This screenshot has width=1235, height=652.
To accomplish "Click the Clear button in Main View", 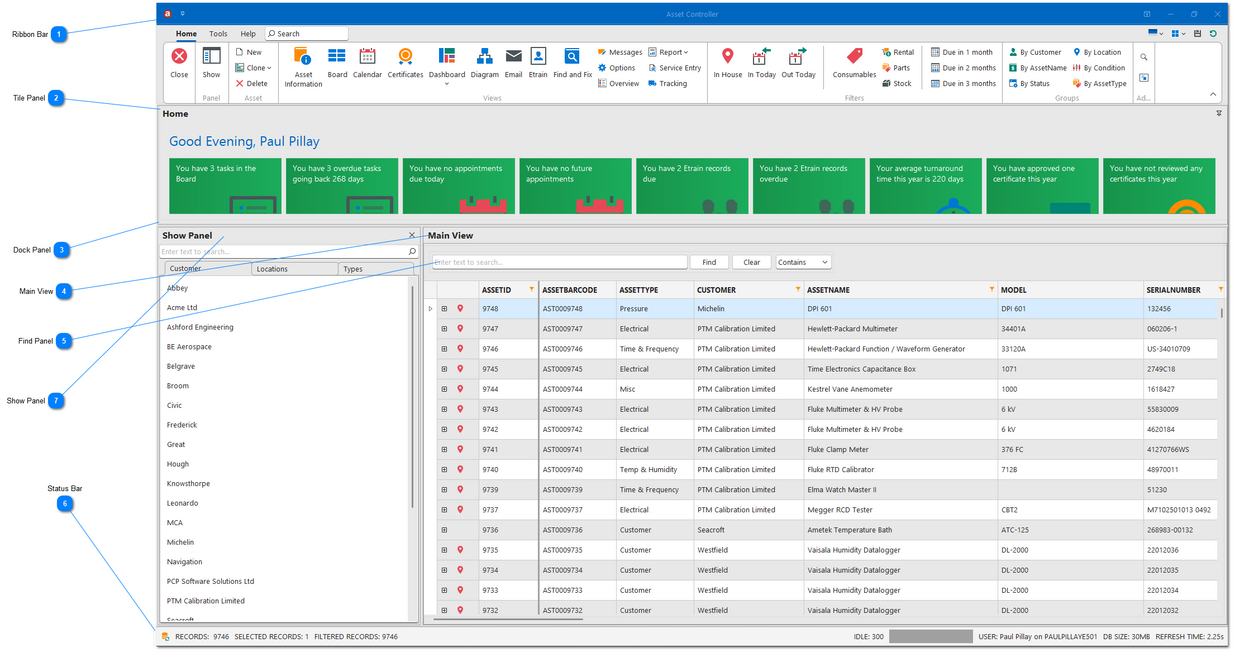I will click(x=752, y=262).
